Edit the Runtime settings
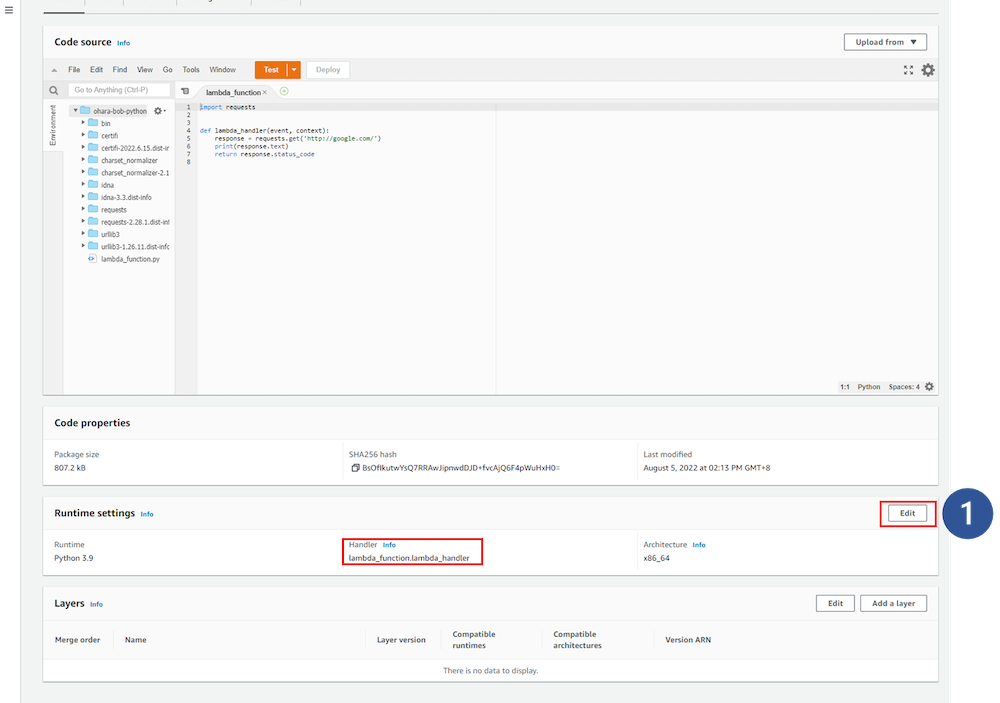 coord(907,513)
